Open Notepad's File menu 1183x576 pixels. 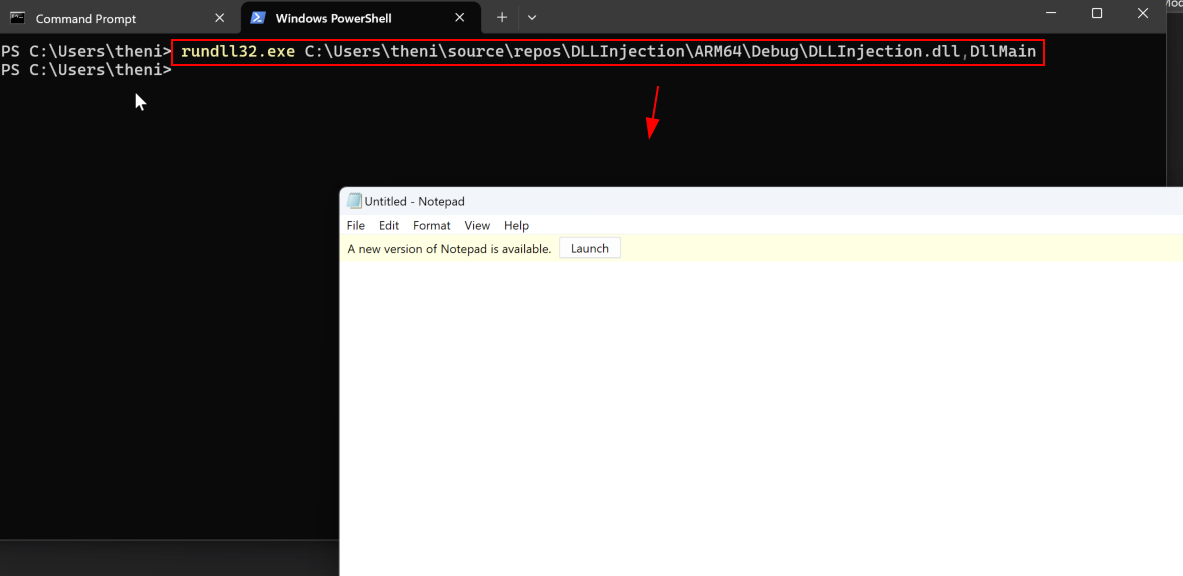click(355, 225)
